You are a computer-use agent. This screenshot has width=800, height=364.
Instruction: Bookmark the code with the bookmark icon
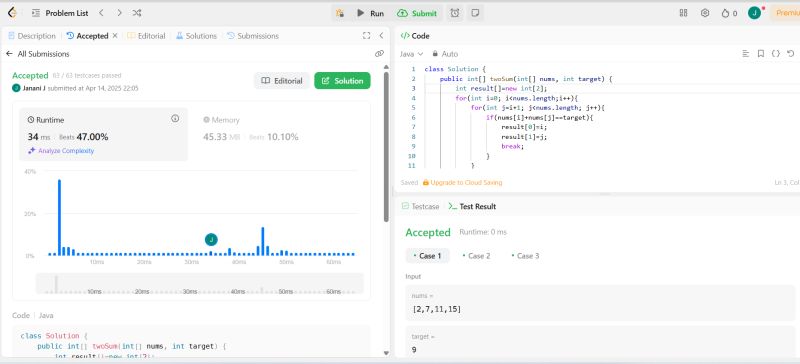click(x=761, y=54)
